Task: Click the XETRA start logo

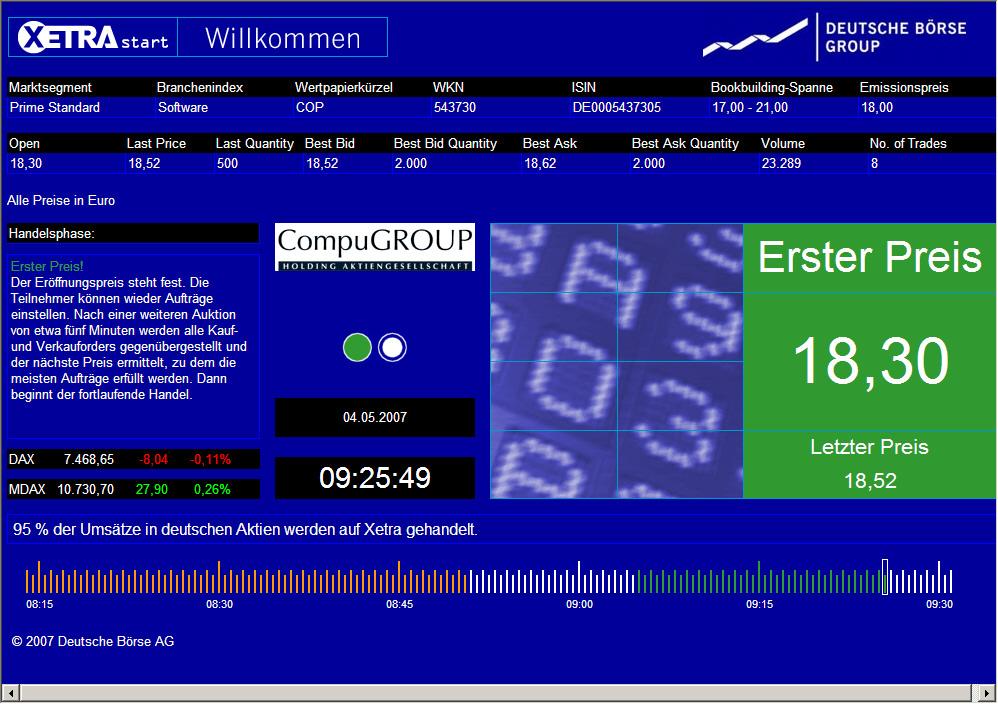Action: [x=92, y=36]
